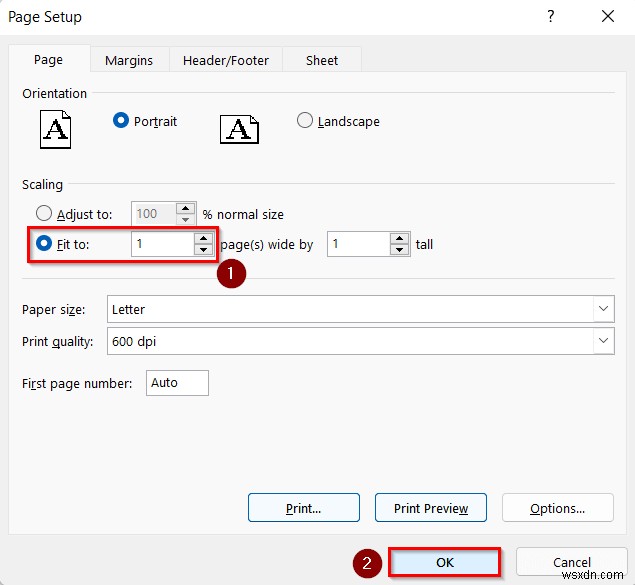Switch to the Margins tab
This screenshot has height=585, width=635.
pyautogui.click(x=129, y=61)
